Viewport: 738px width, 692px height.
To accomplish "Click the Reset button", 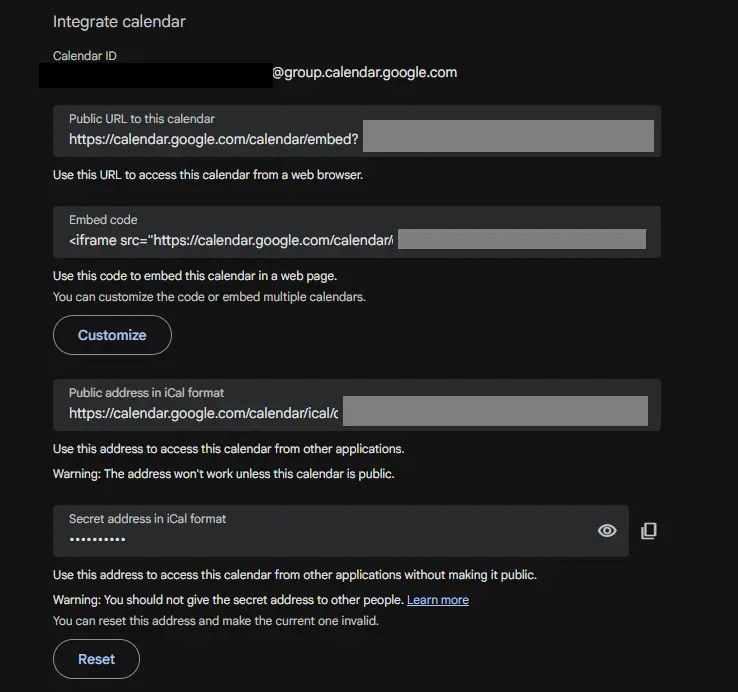I will pyautogui.click(x=96, y=659).
